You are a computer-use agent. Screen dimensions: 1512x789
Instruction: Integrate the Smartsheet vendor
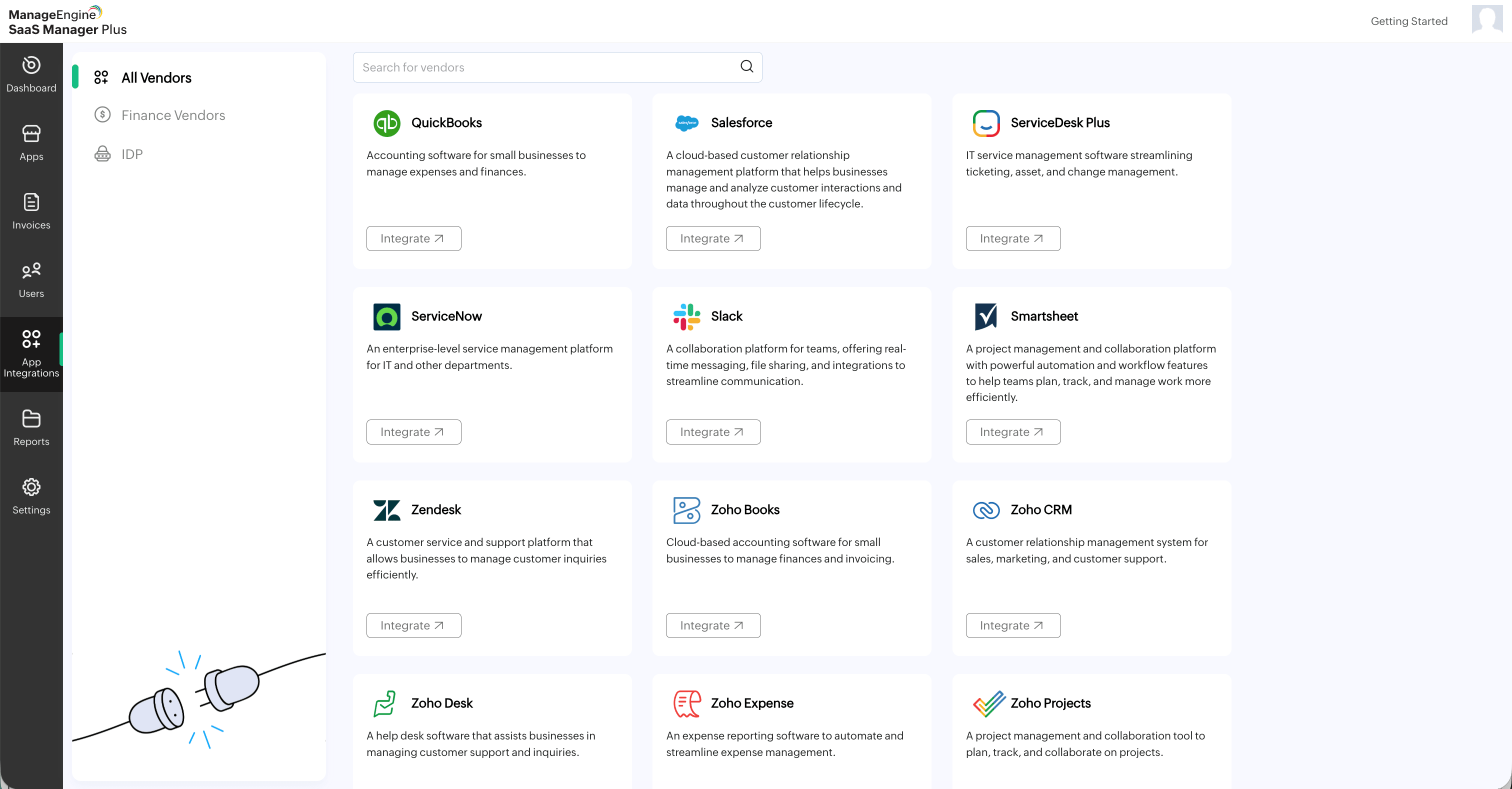coord(1013,432)
